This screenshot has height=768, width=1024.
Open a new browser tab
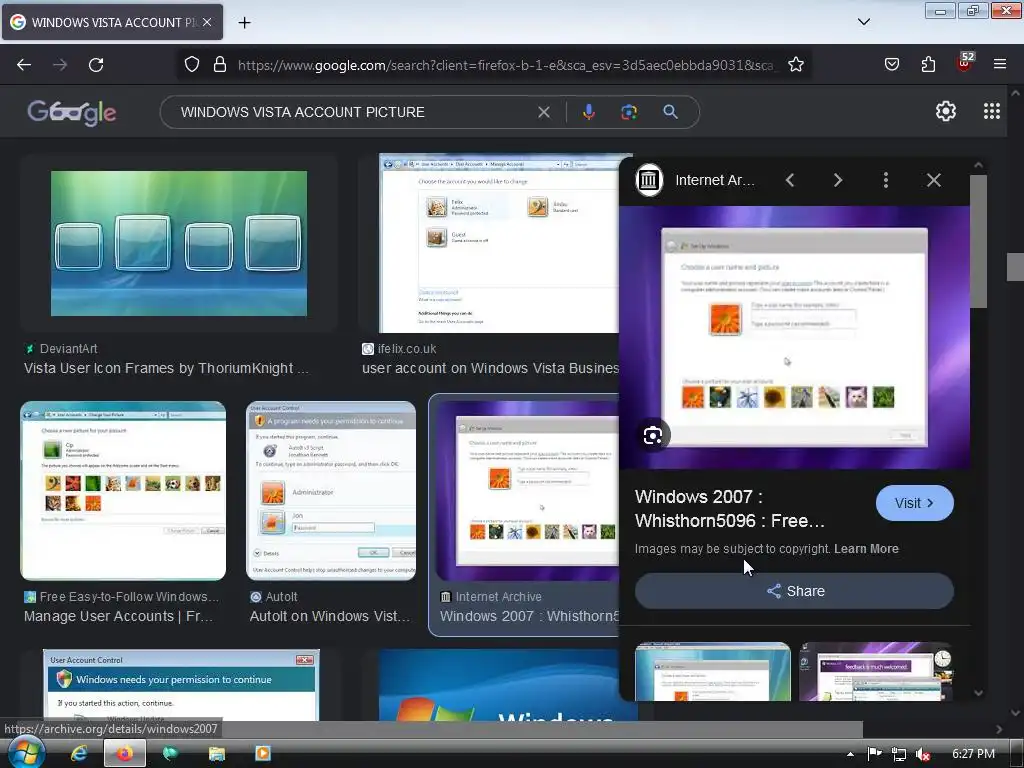tap(244, 22)
